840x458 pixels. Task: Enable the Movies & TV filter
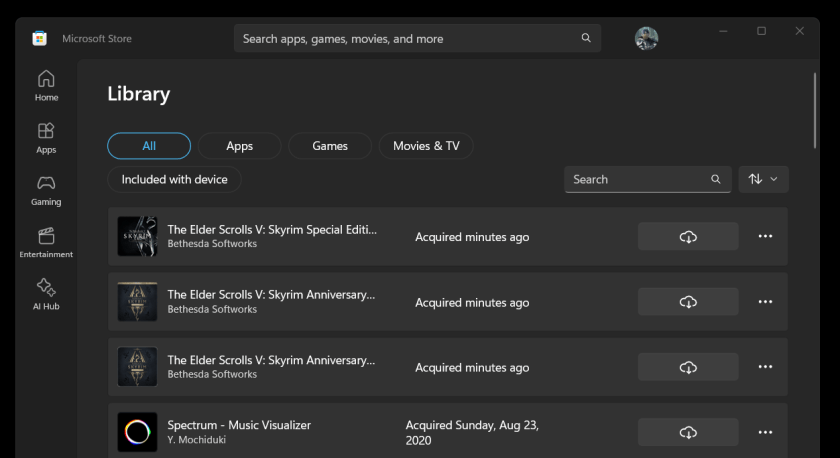(426, 146)
